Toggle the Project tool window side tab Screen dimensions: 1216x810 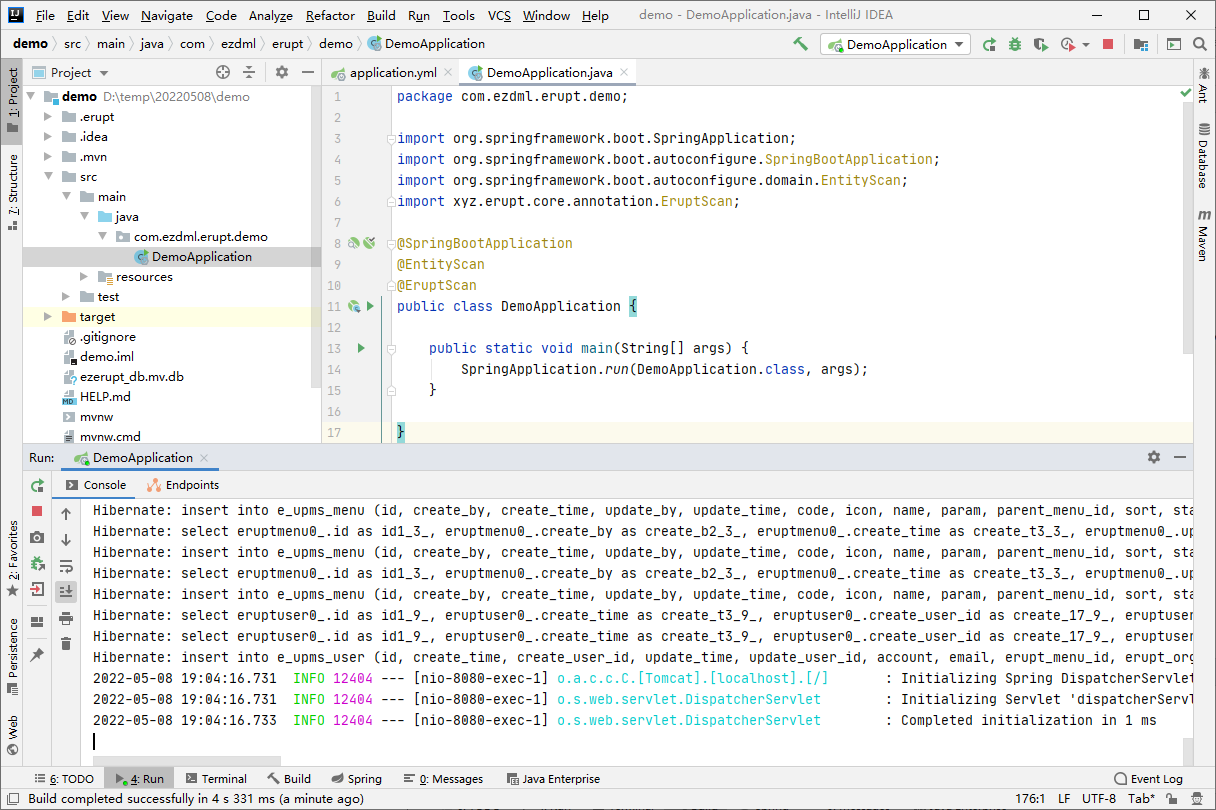(x=12, y=100)
